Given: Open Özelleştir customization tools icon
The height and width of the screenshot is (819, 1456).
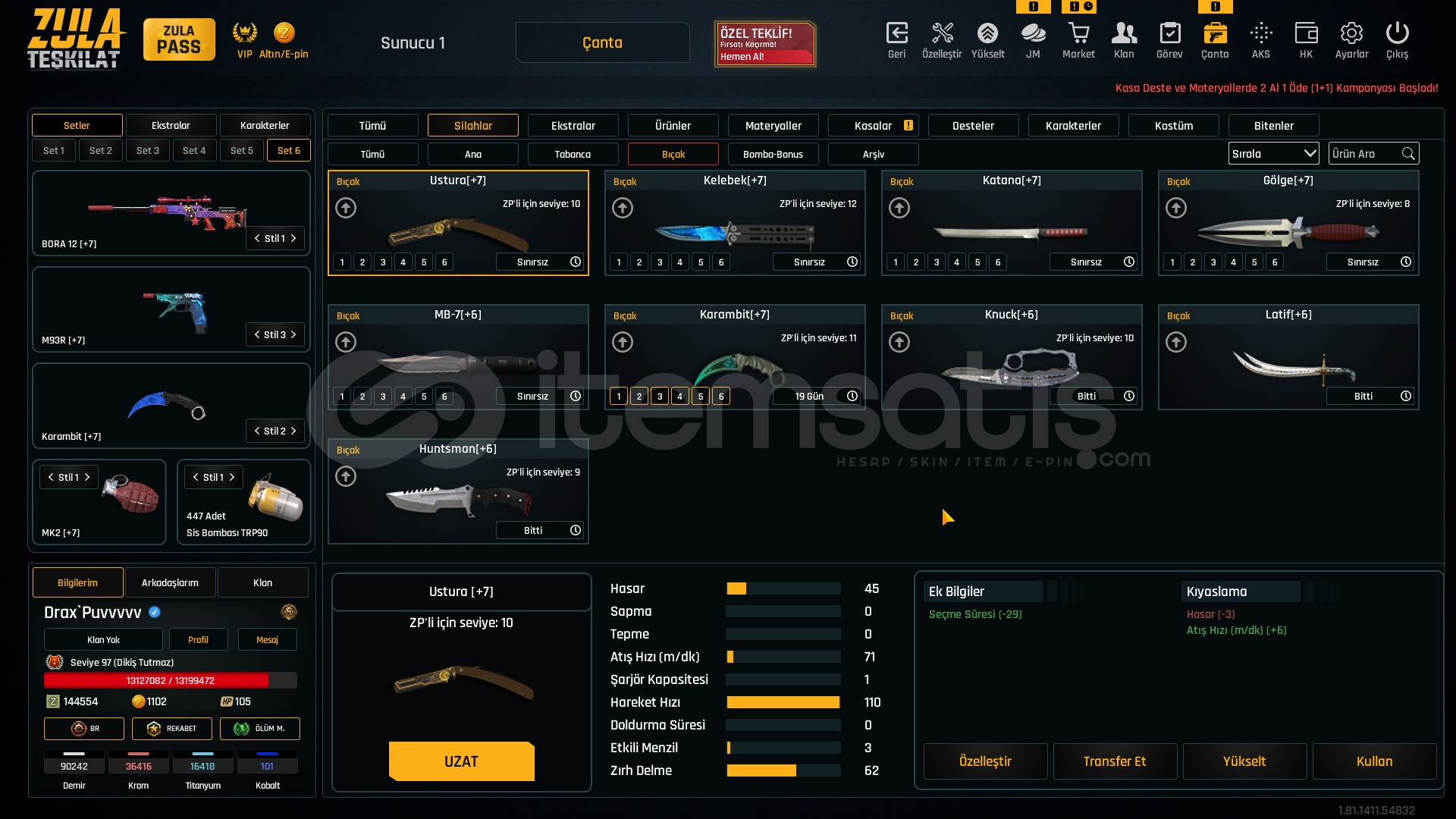Looking at the screenshot, I should [942, 34].
